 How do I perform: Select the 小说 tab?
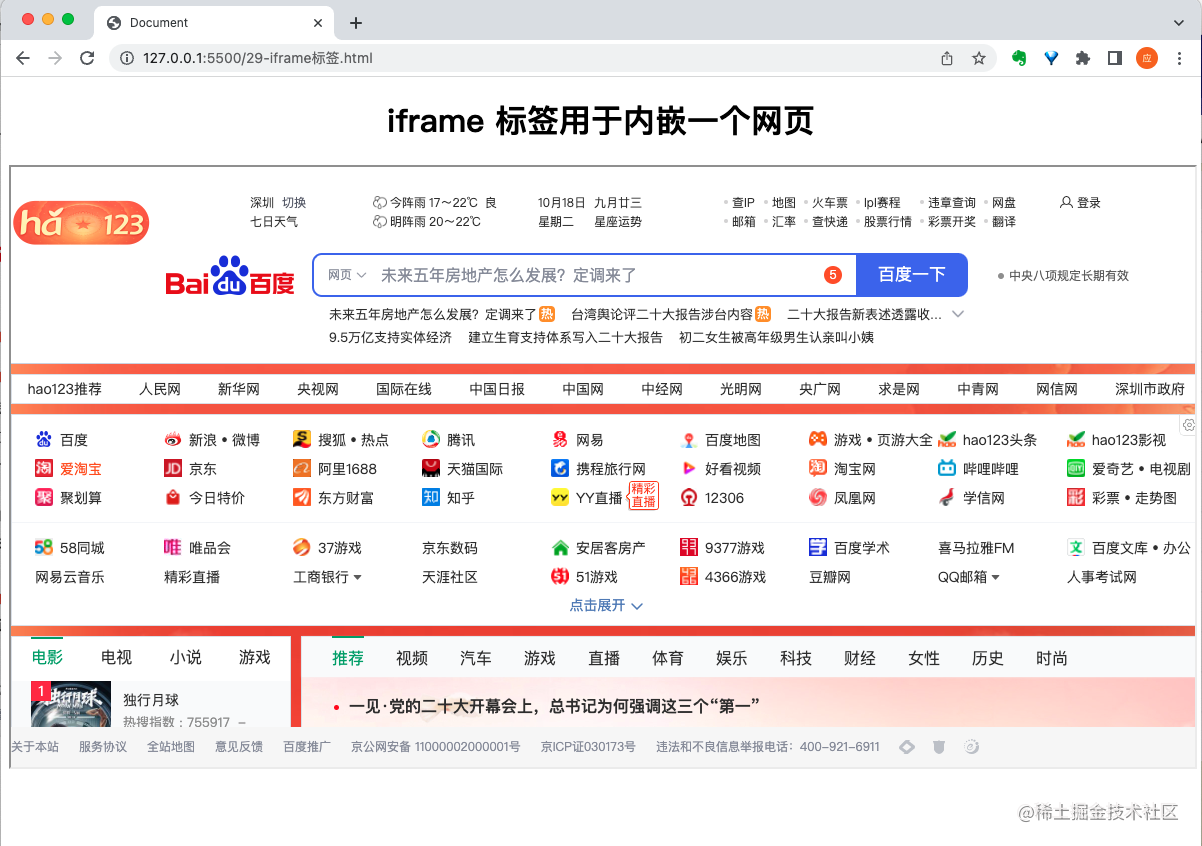185,657
